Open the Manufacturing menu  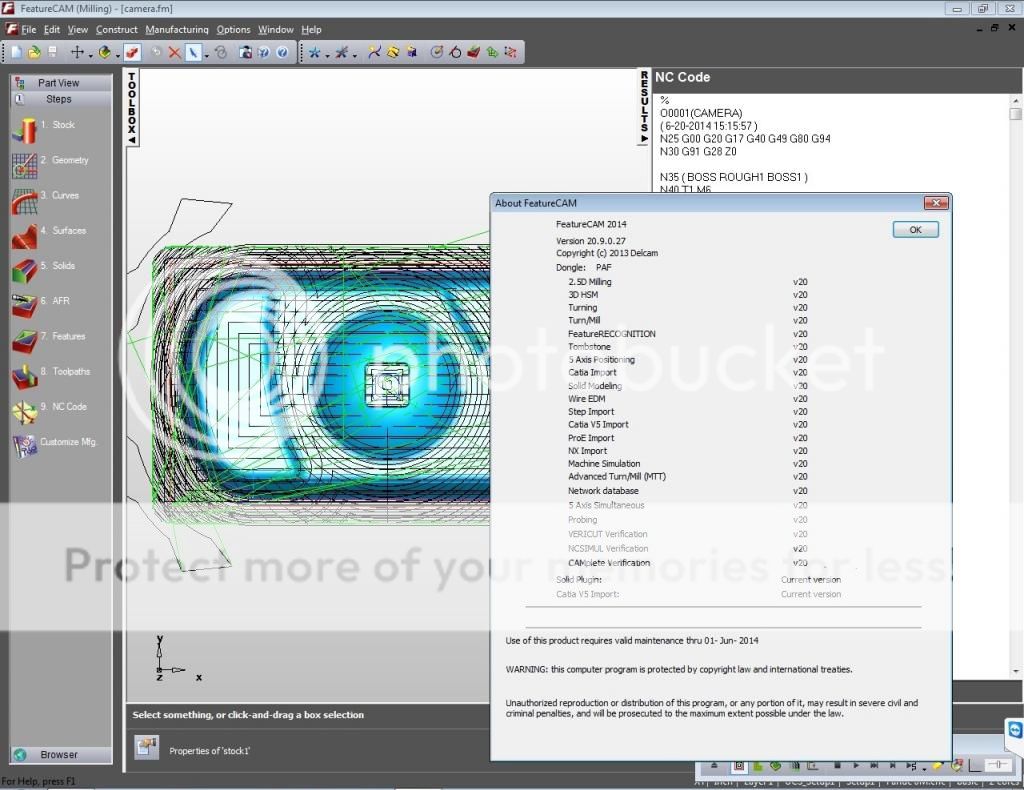coord(177,29)
